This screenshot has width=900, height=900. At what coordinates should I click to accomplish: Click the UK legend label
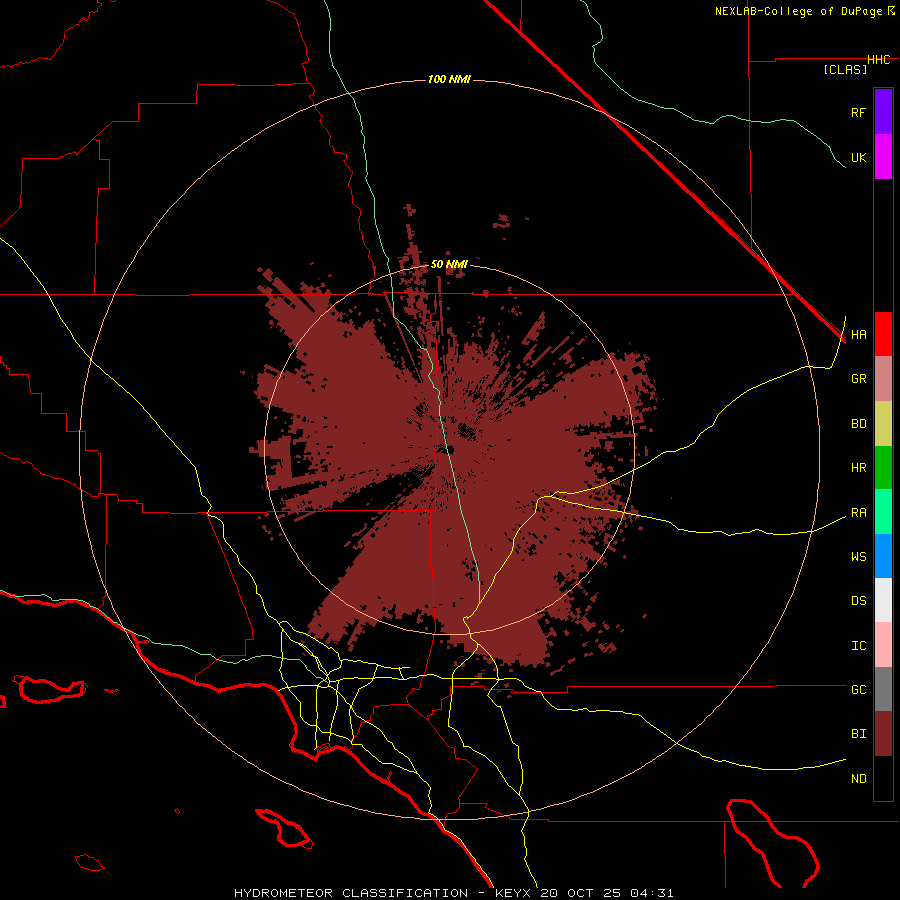click(859, 157)
